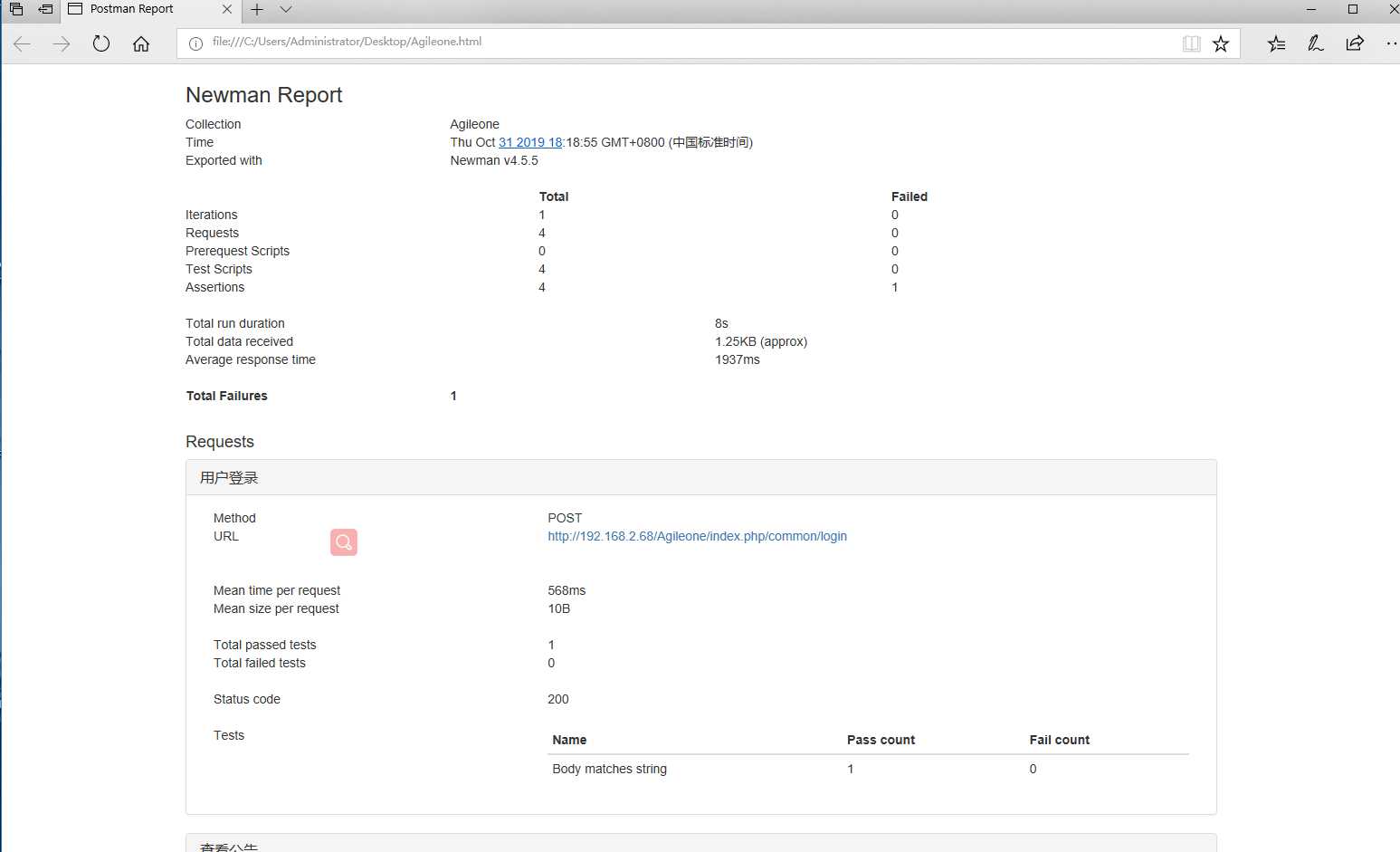This screenshot has height=852, width=1400.
Task: Click the '568ms' mean time value
Action: point(567,590)
